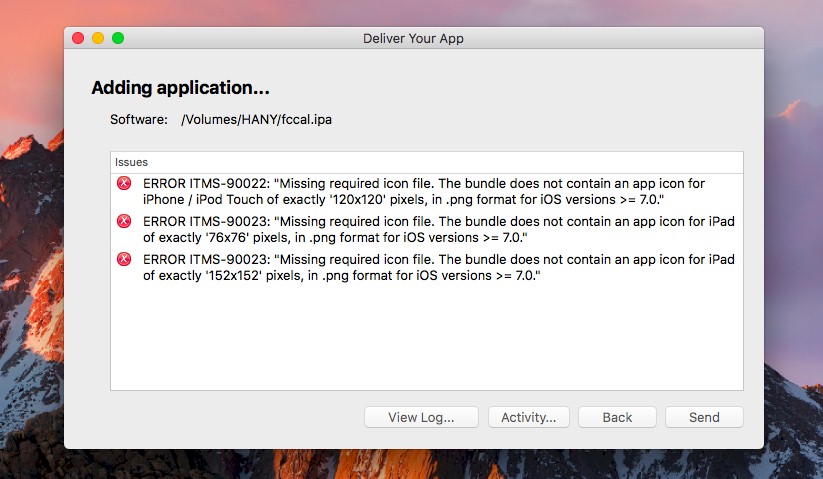Select the ERROR ITMS-90022 120x120 issue row
Image resolution: width=823 pixels, height=479 pixels.
(427, 191)
